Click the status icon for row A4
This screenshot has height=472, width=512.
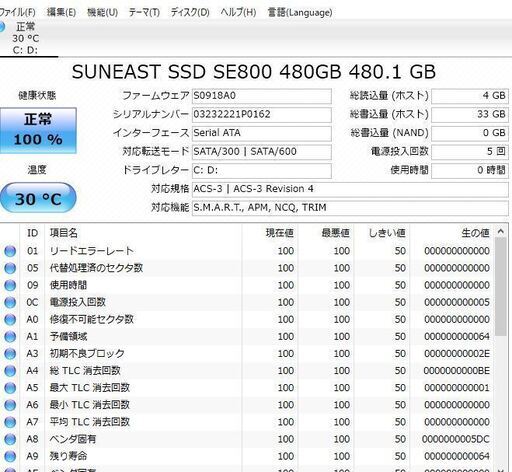coord(10,371)
